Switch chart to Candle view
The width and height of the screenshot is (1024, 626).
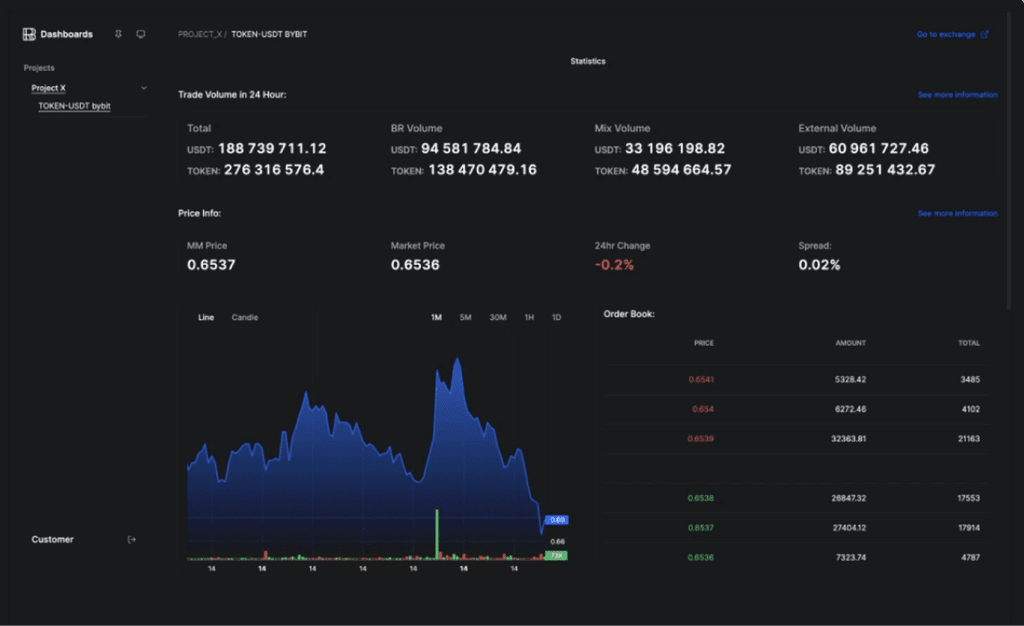pyautogui.click(x=245, y=317)
